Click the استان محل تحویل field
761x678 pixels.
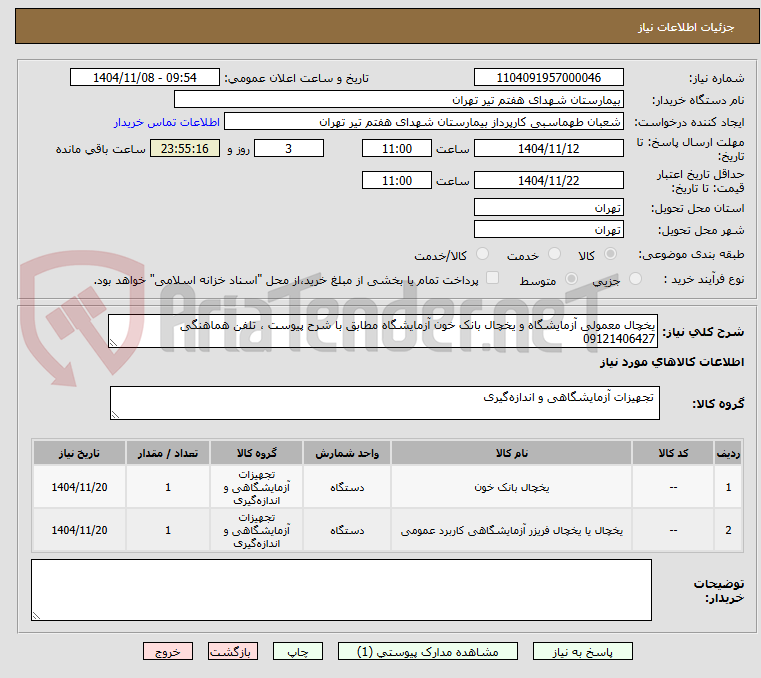coord(548,207)
